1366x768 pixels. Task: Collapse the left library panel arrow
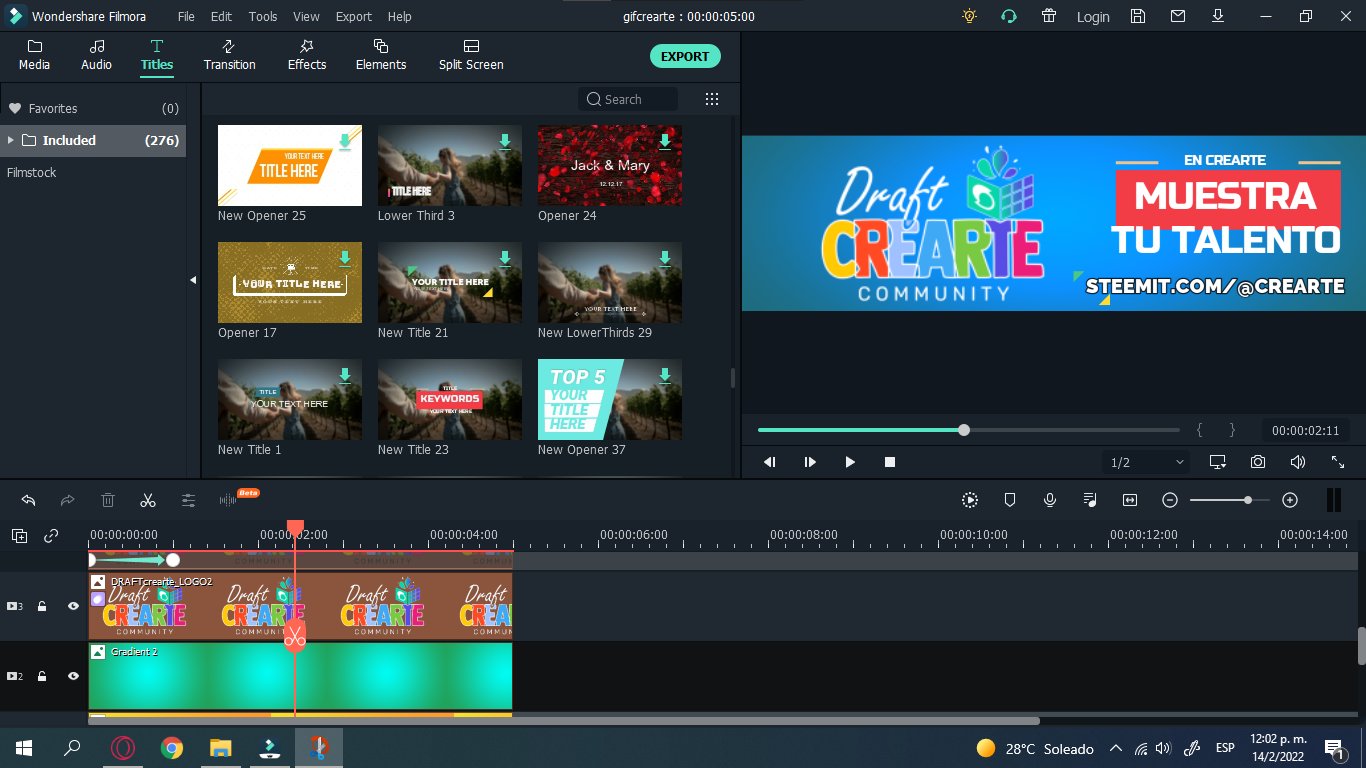point(193,280)
